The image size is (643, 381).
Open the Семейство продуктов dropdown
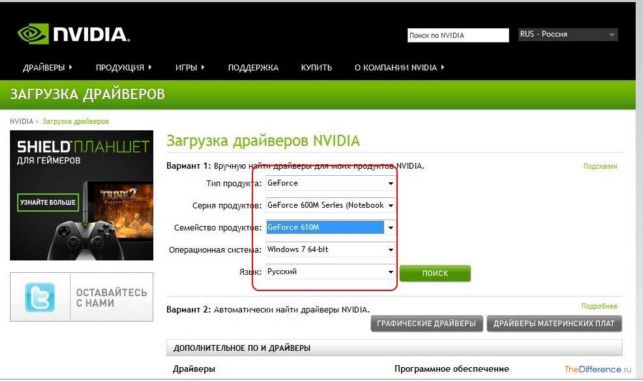coord(330,227)
